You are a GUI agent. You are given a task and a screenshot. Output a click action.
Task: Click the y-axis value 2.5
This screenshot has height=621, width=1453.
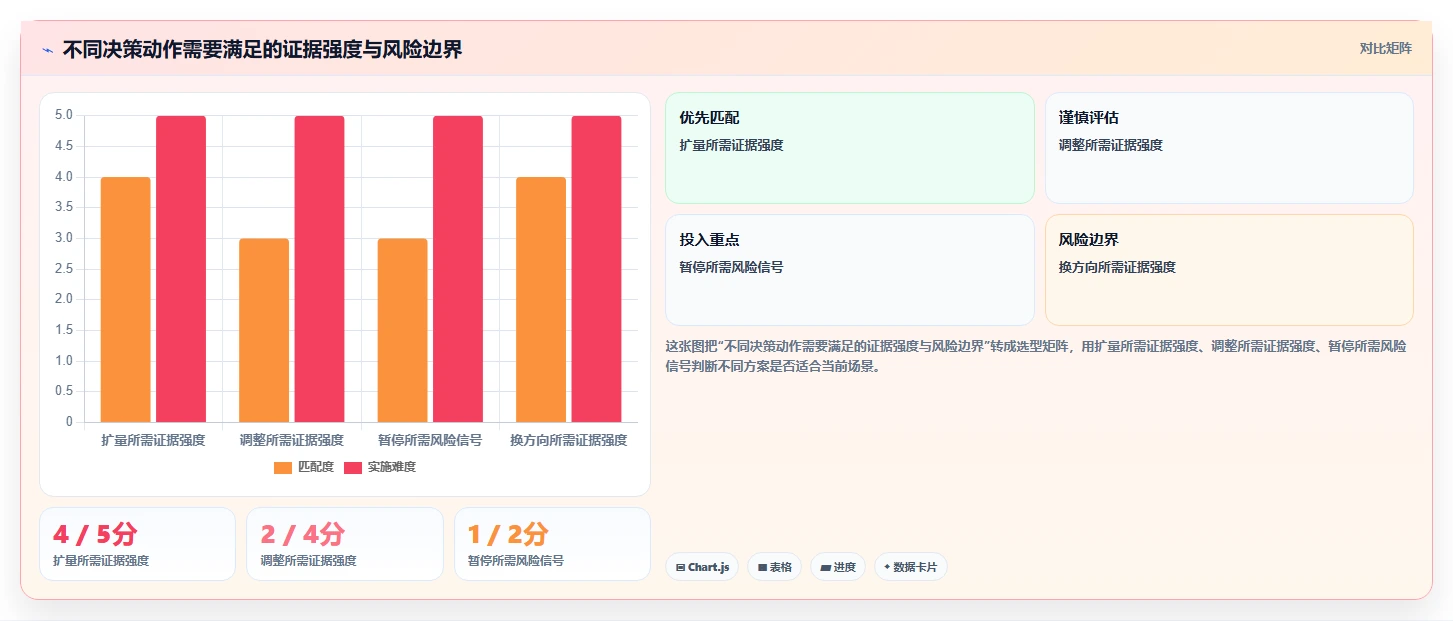(x=64, y=268)
